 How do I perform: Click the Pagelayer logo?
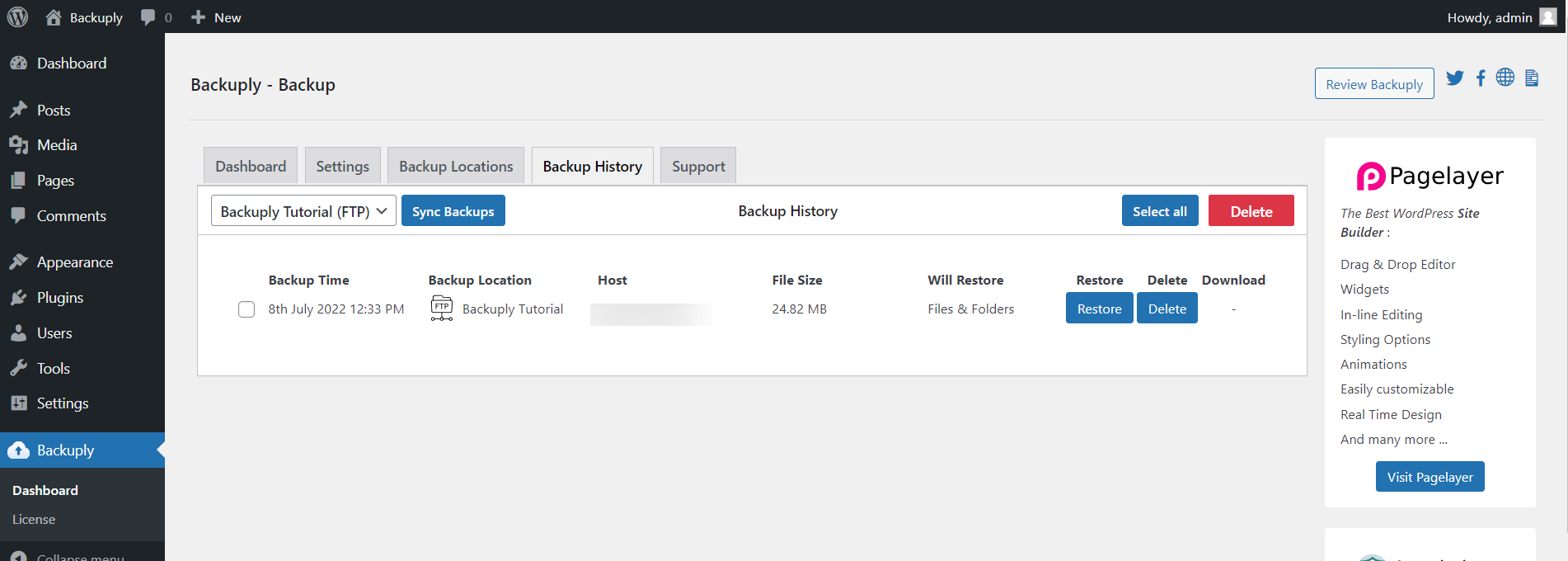[1430, 176]
